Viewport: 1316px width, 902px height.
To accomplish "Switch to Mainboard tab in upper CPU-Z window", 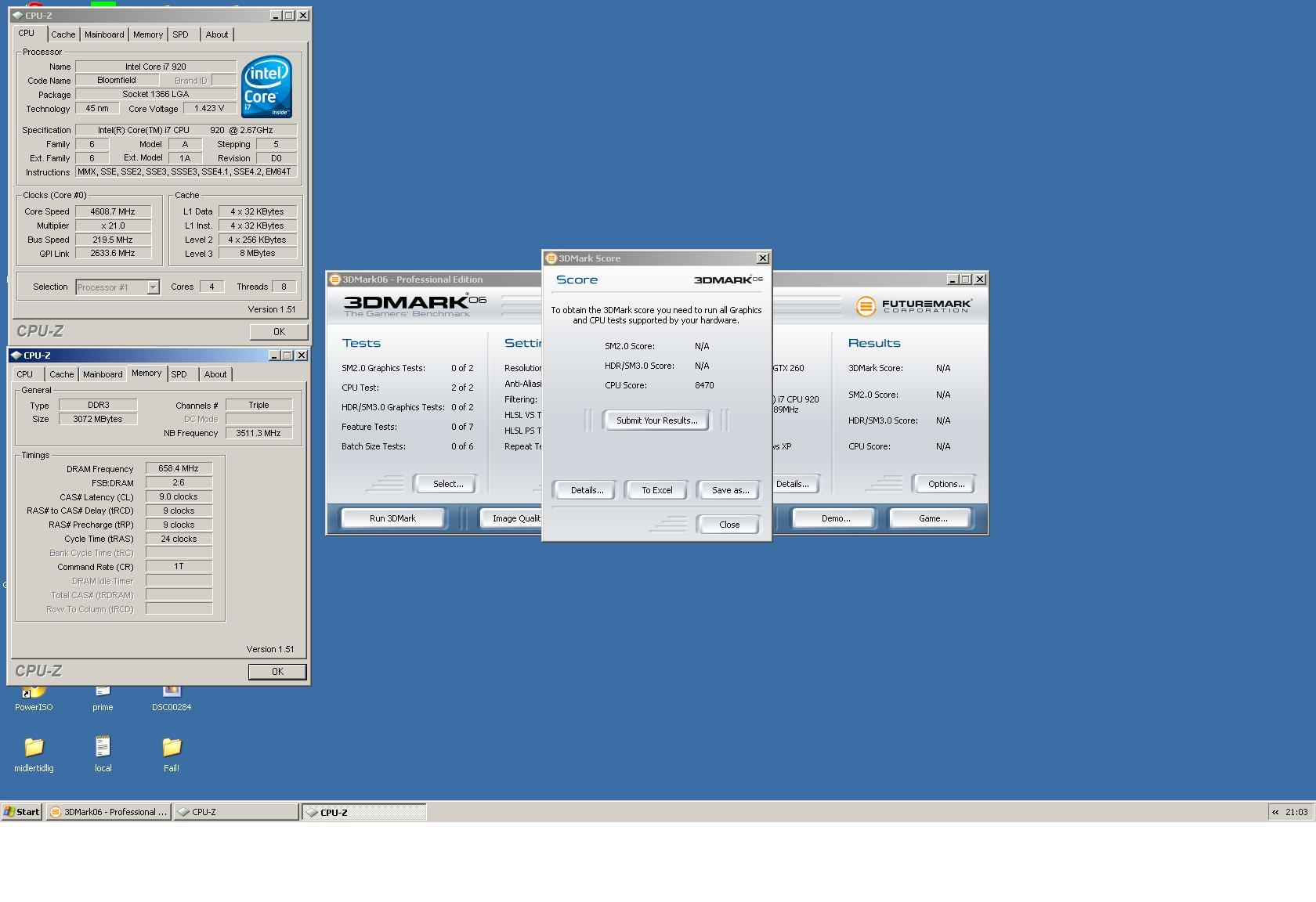I will (104, 34).
